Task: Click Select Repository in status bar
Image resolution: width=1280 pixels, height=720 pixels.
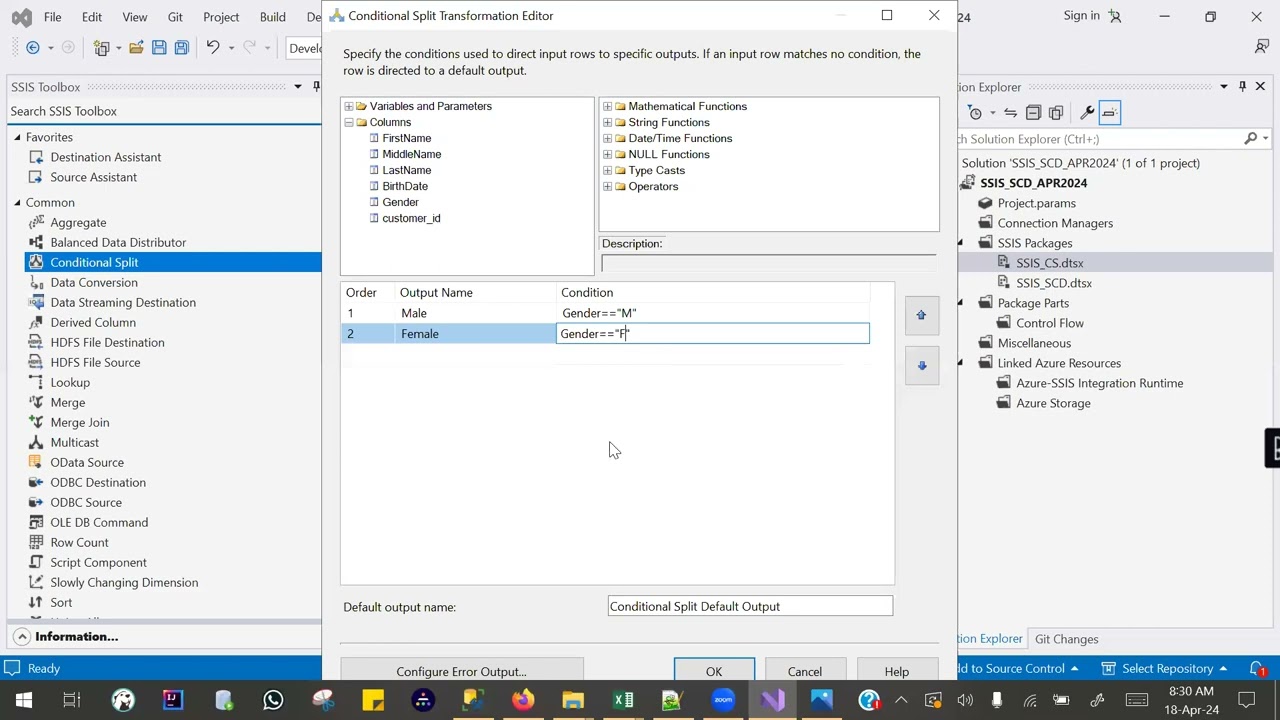Action: [x=1167, y=668]
